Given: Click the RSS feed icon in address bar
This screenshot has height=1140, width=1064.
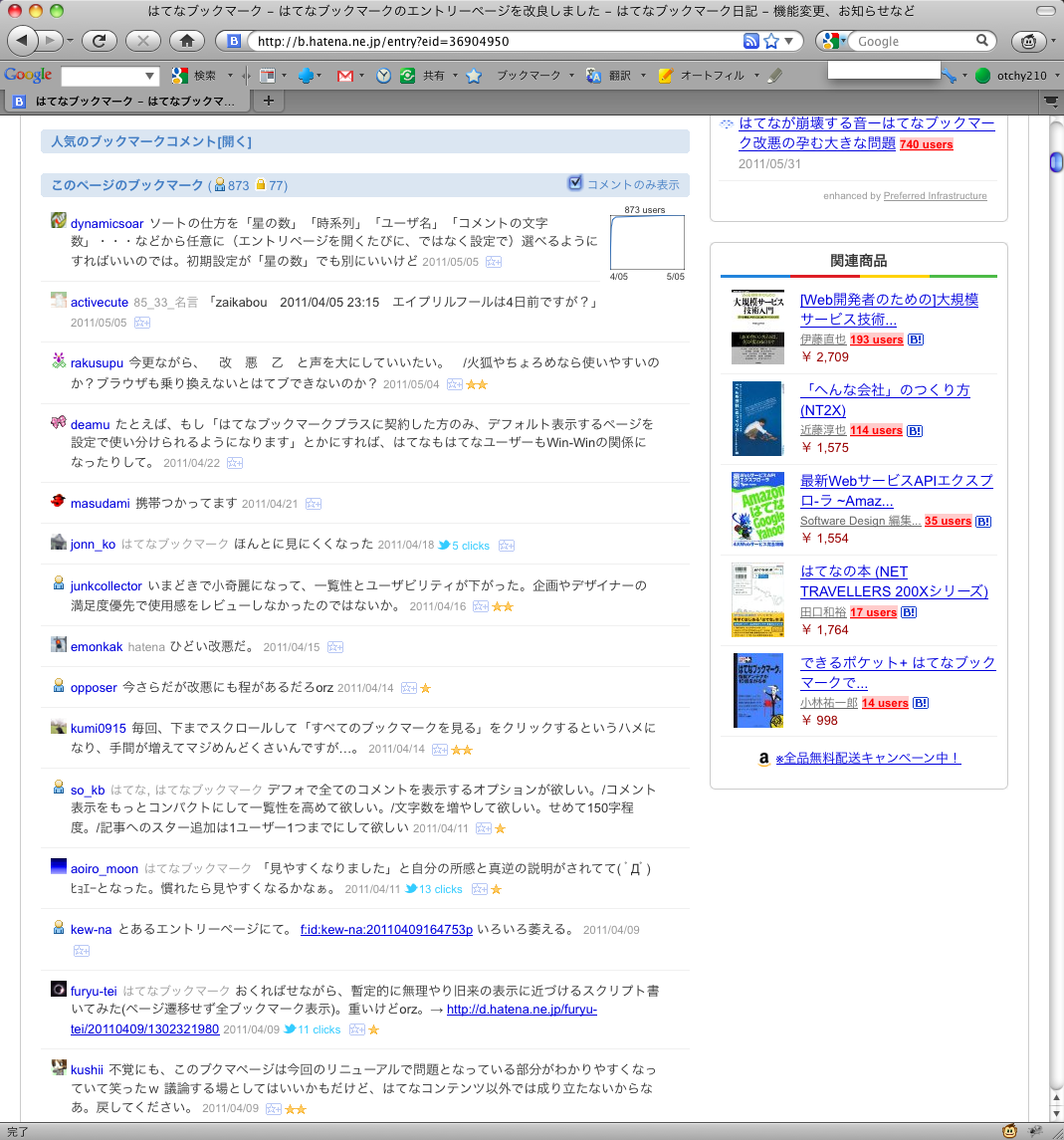Looking at the screenshot, I should pos(750,41).
